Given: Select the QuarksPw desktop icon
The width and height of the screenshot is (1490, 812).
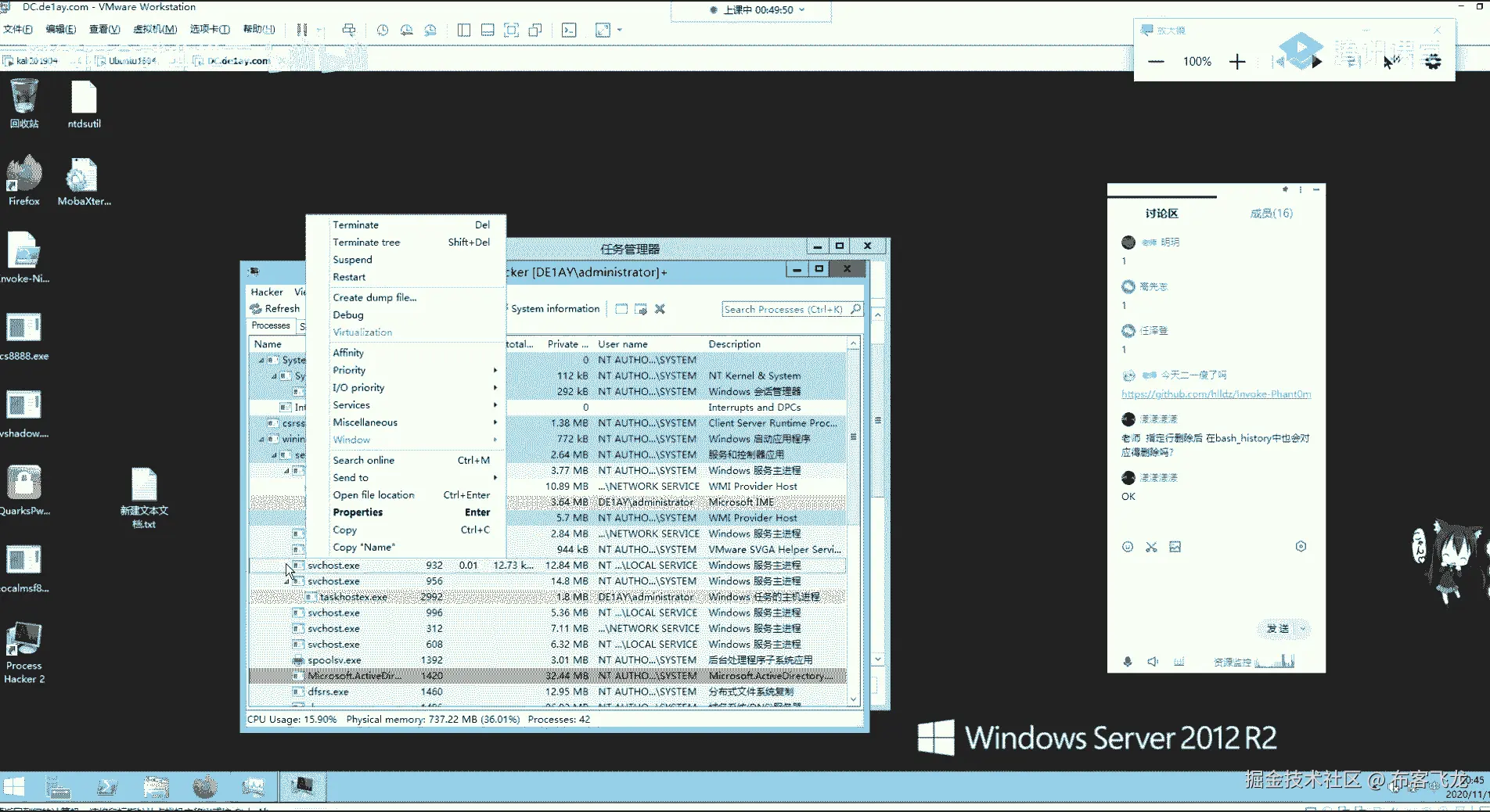Looking at the screenshot, I should pos(24,491).
